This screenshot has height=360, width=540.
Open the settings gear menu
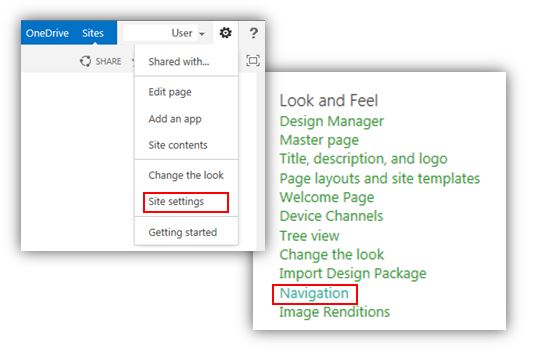(226, 33)
